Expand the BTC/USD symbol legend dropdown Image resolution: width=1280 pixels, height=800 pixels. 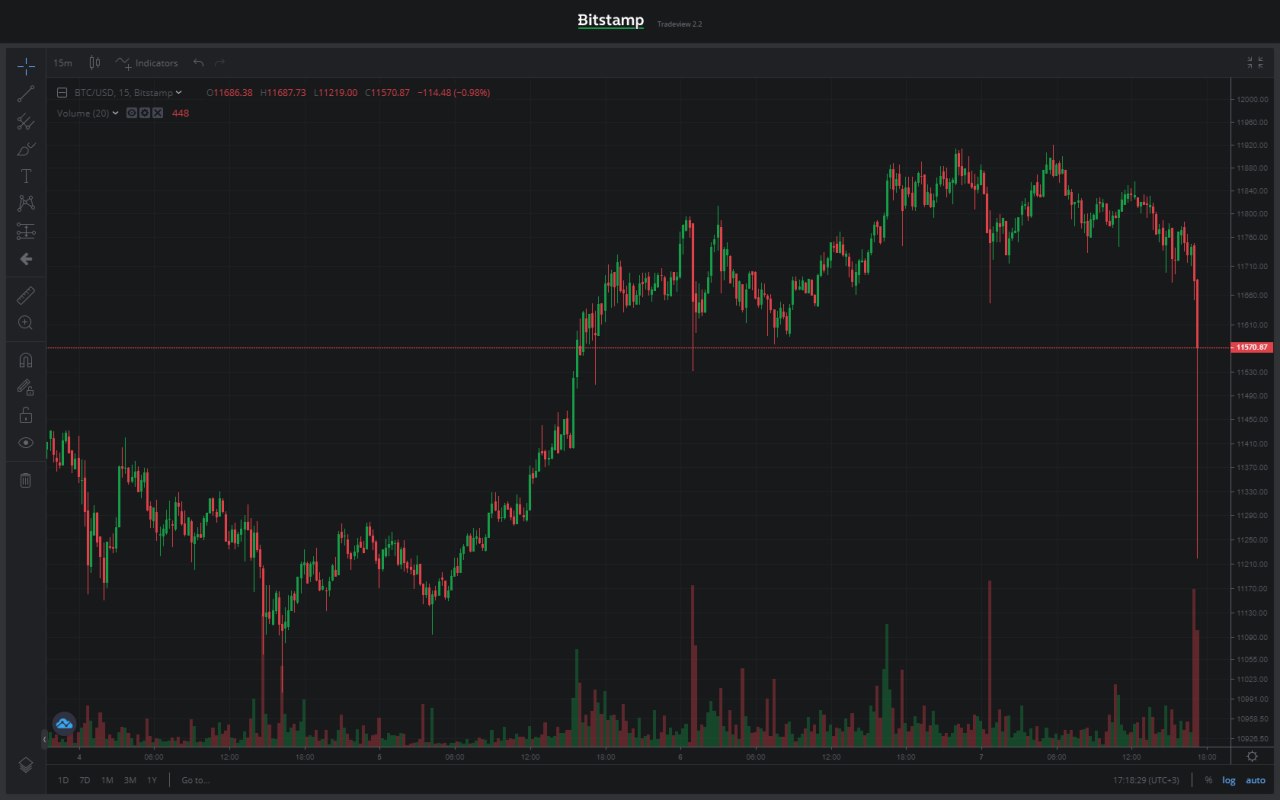[178, 93]
